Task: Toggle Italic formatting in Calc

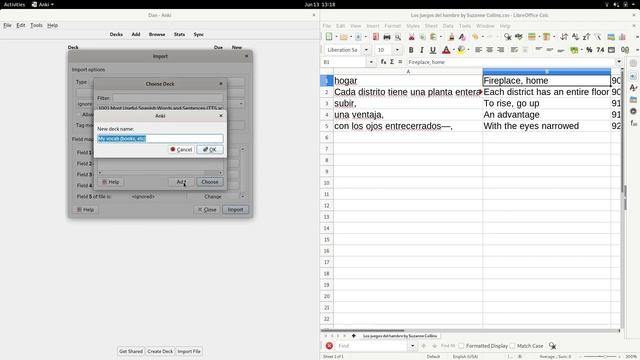Action: [x=422, y=50]
